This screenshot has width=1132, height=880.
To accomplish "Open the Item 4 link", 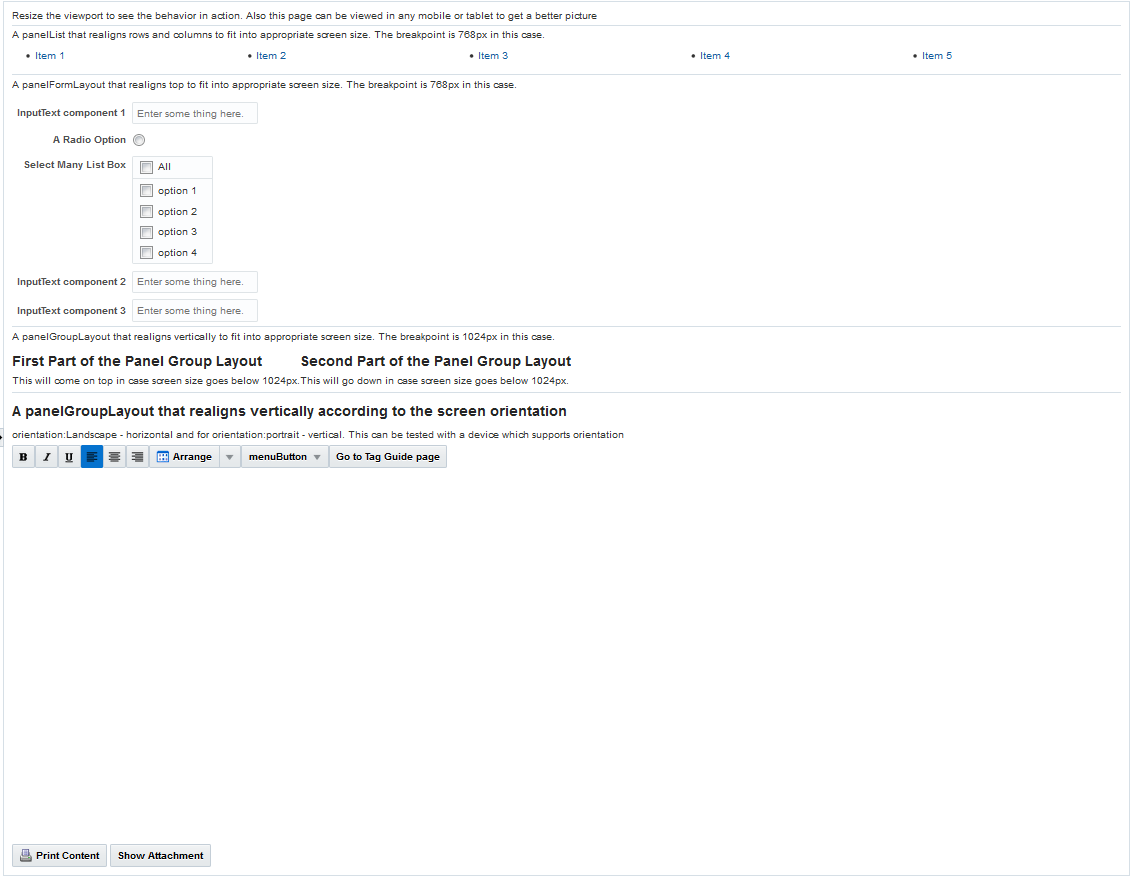I will pyautogui.click(x=715, y=56).
